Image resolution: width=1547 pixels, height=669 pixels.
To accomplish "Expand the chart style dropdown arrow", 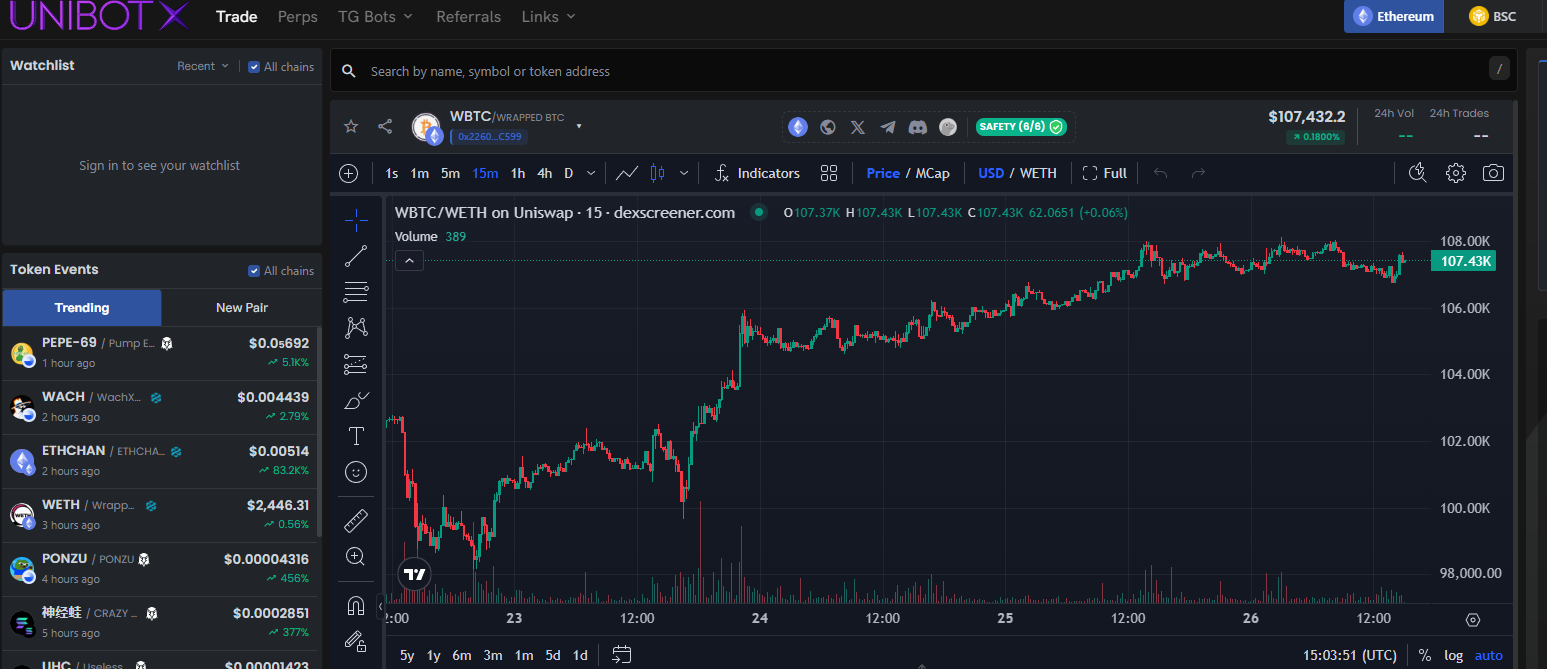I will click(684, 173).
